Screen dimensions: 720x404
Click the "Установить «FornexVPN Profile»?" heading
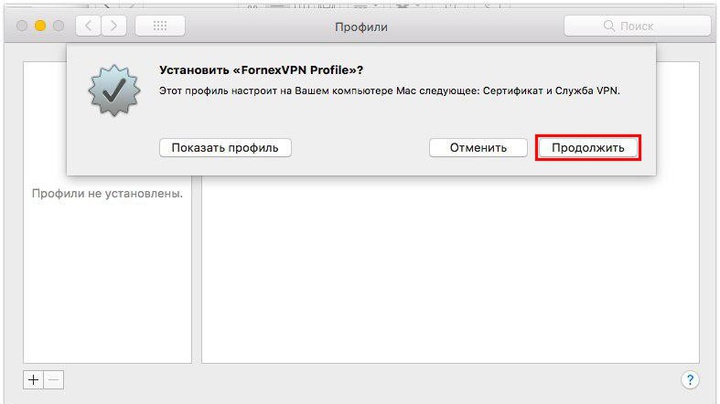coord(261,70)
